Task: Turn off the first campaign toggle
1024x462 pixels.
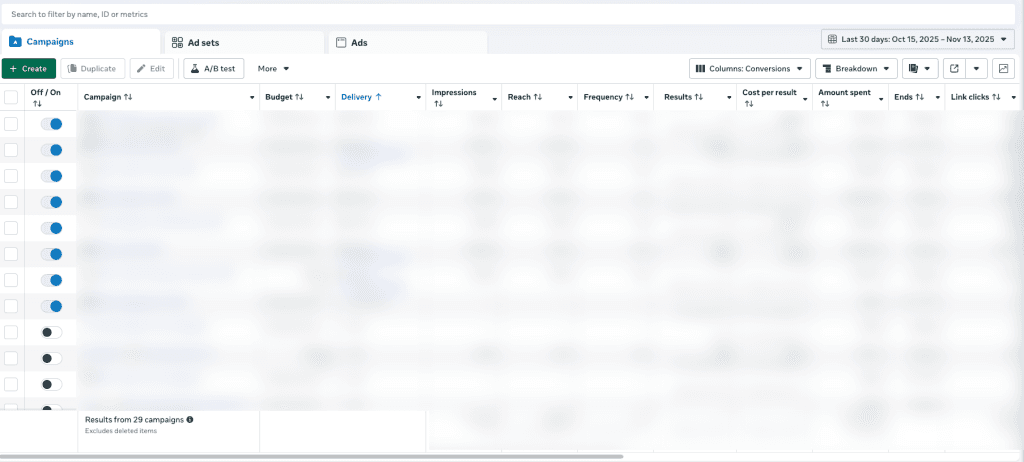Action: [x=51, y=124]
